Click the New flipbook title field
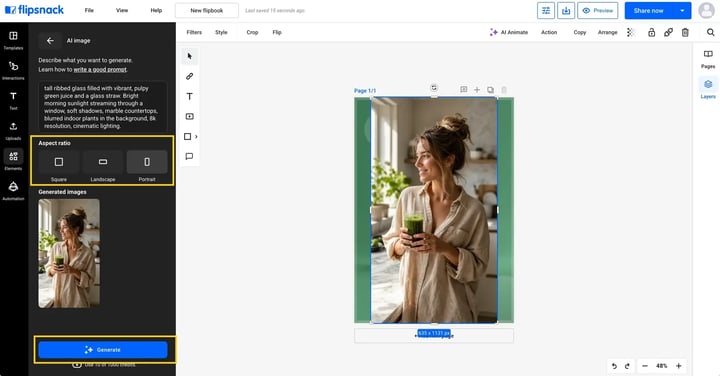This screenshot has width=720, height=376. (x=207, y=11)
